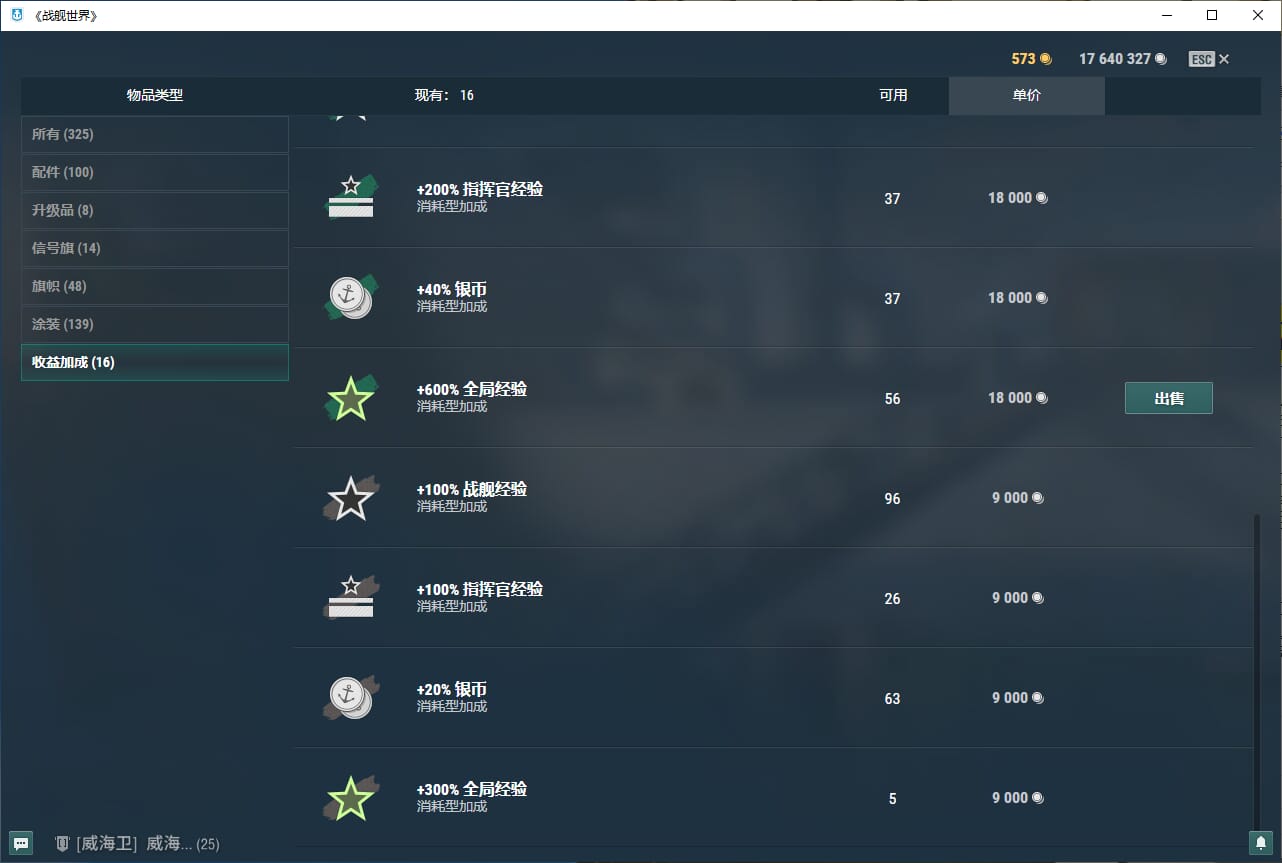Sort by the 单价 column header
This screenshot has height=863, width=1282.
(1026, 95)
